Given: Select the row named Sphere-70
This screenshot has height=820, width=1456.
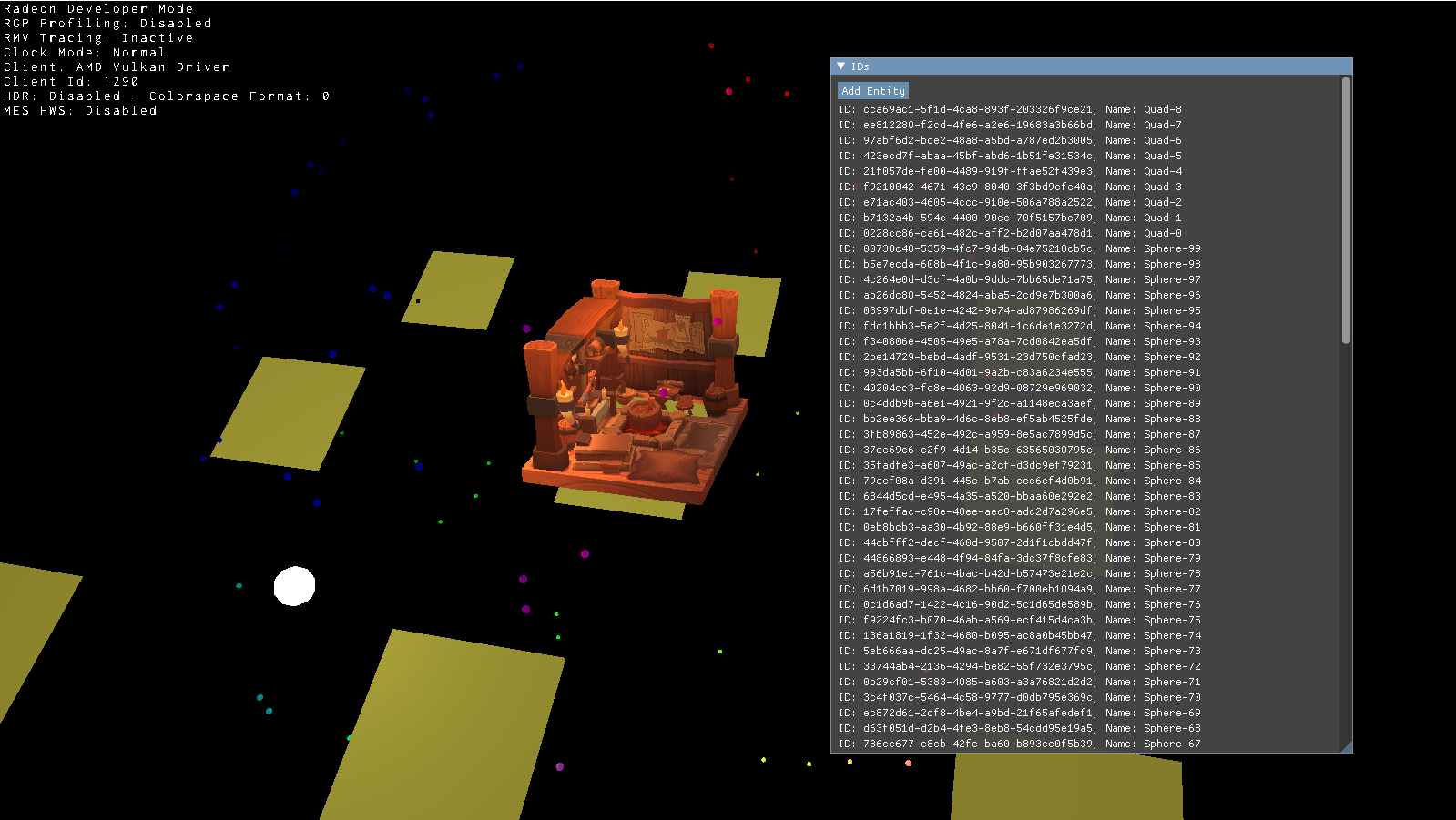Looking at the screenshot, I should coord(1020,697).
